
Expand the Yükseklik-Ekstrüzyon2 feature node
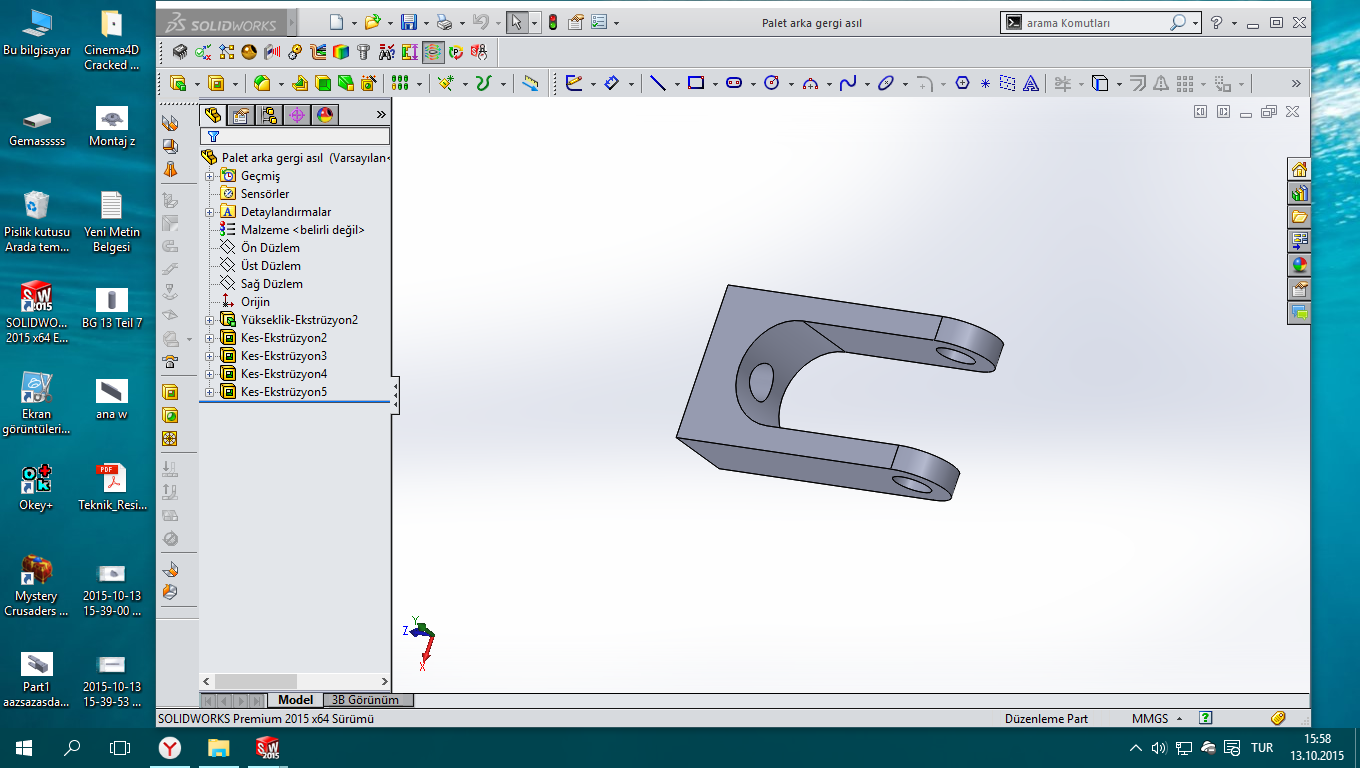tap(210, 320)
